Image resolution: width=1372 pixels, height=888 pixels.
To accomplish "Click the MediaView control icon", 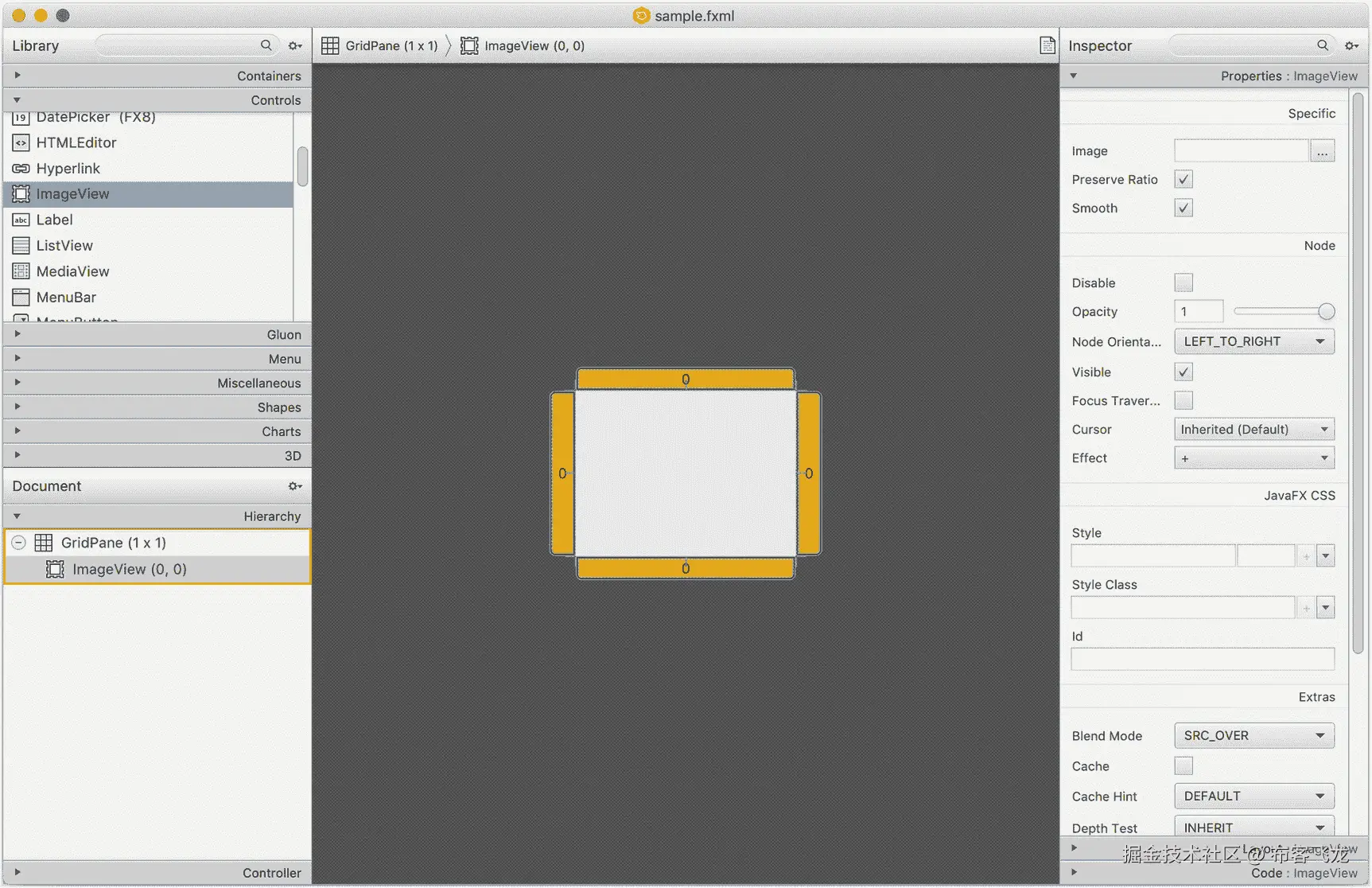I will [21, 271].
